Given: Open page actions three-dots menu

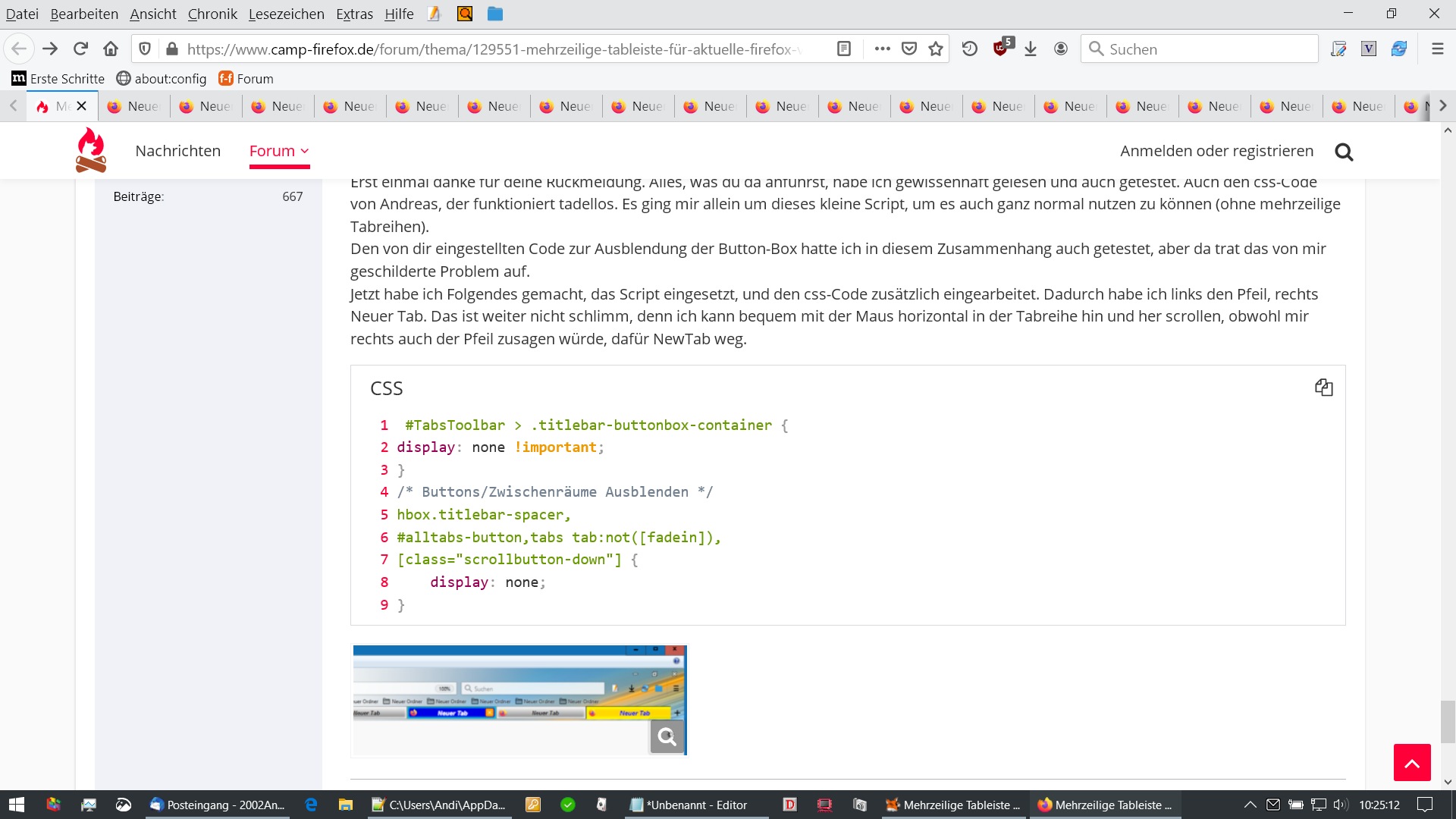Looking at the screenshot, I should tap(882, 49).
